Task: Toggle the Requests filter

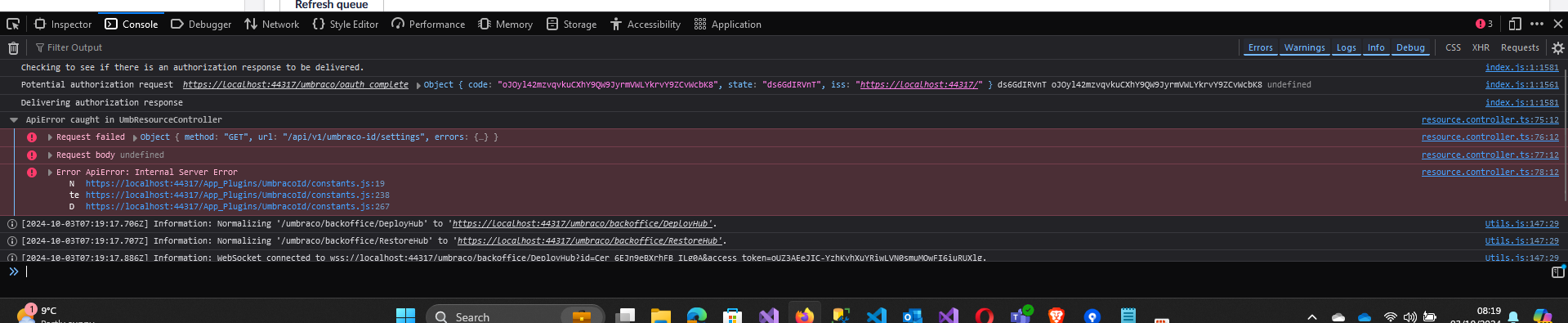Action: (x=1520, y=47)
